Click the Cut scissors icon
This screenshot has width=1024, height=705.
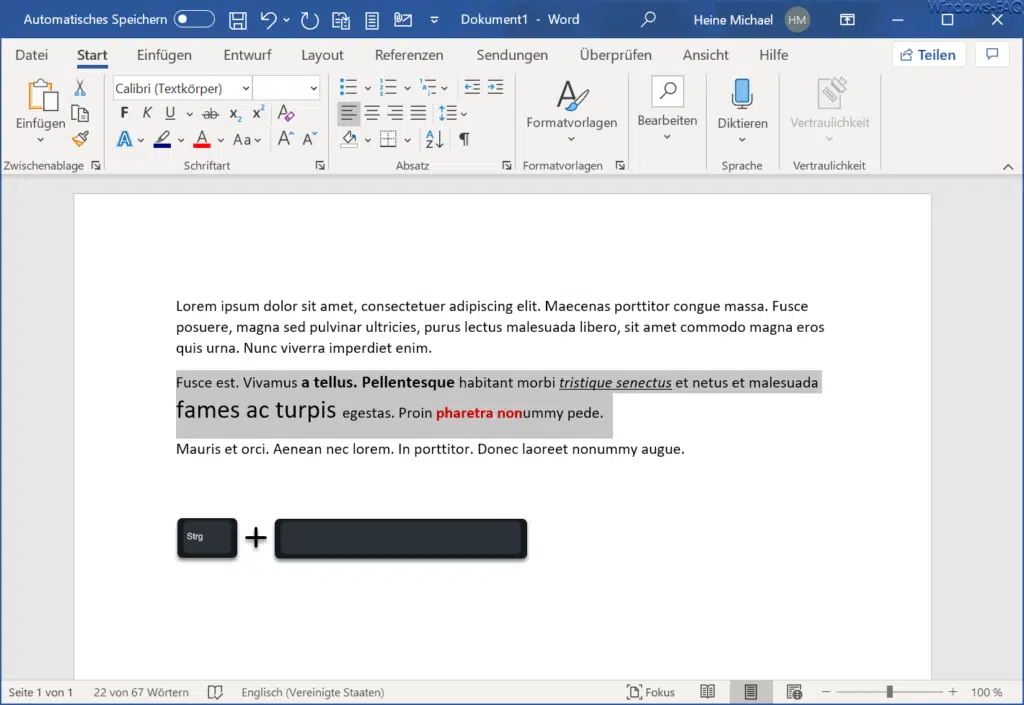80,87
